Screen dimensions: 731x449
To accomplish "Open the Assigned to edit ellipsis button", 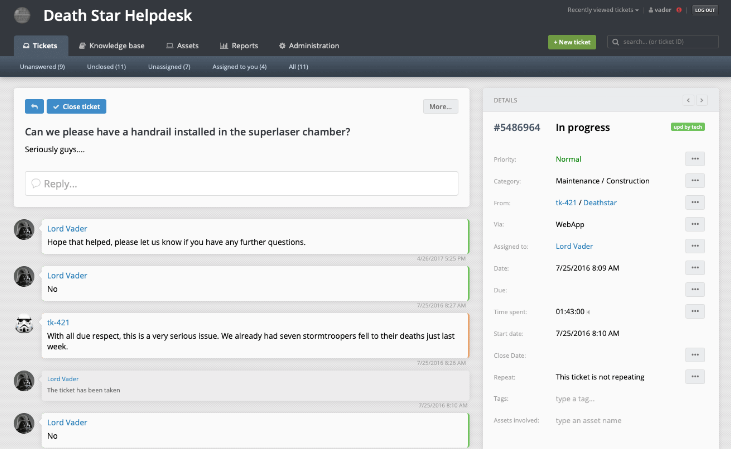I will tap(695, 246).
